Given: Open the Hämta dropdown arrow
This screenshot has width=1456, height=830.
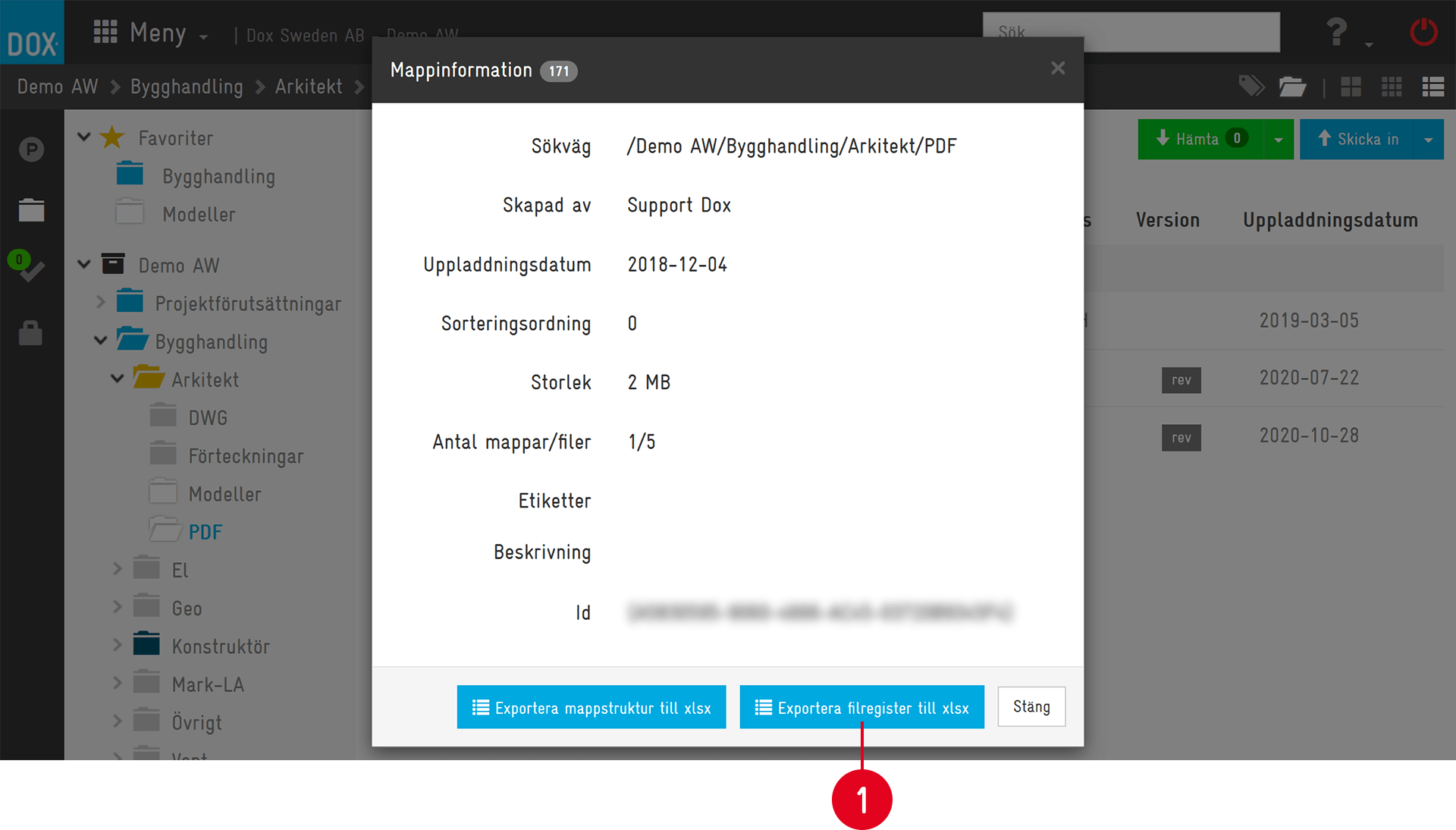Looking at the screenshot, I should click(x=1279, y=140).
